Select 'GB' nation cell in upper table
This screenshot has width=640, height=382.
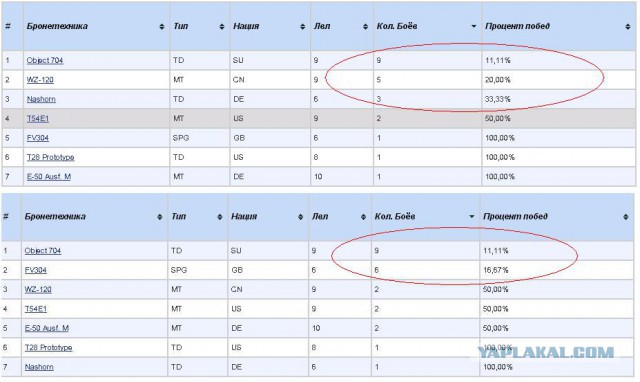coord(239,138)
